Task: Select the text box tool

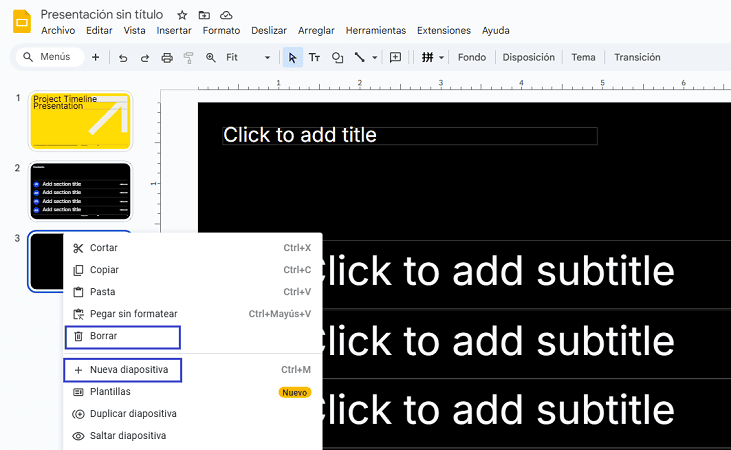Action: 314,57
